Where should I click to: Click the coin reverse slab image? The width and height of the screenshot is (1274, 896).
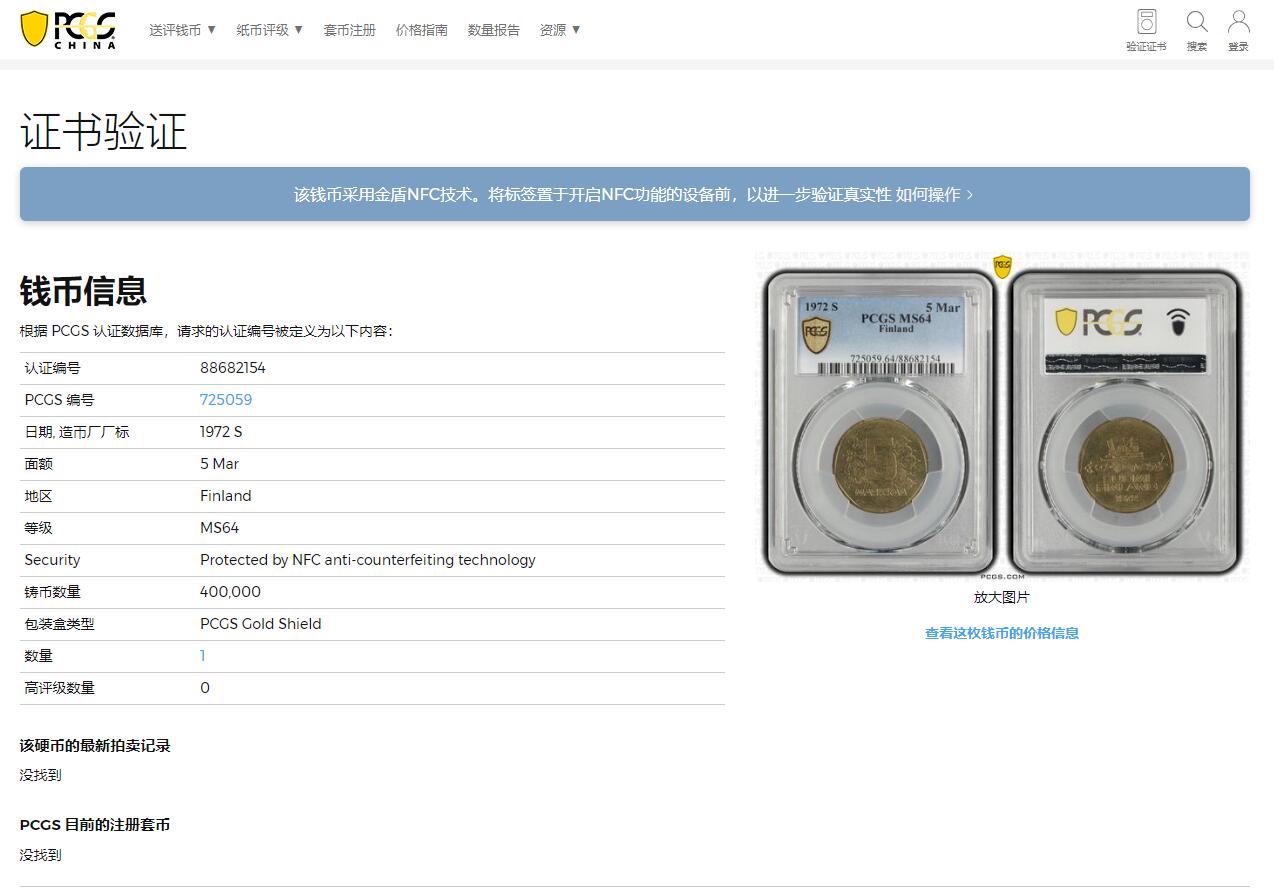click(1125, 422)
